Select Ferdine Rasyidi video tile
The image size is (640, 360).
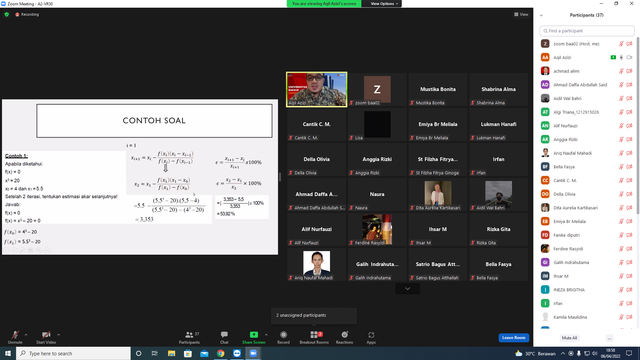pos(377,229)
